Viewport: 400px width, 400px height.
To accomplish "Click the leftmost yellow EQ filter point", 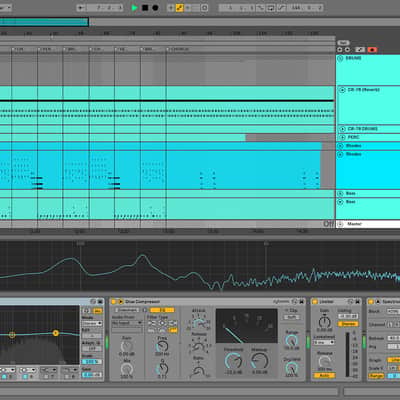I will [12, 335].
